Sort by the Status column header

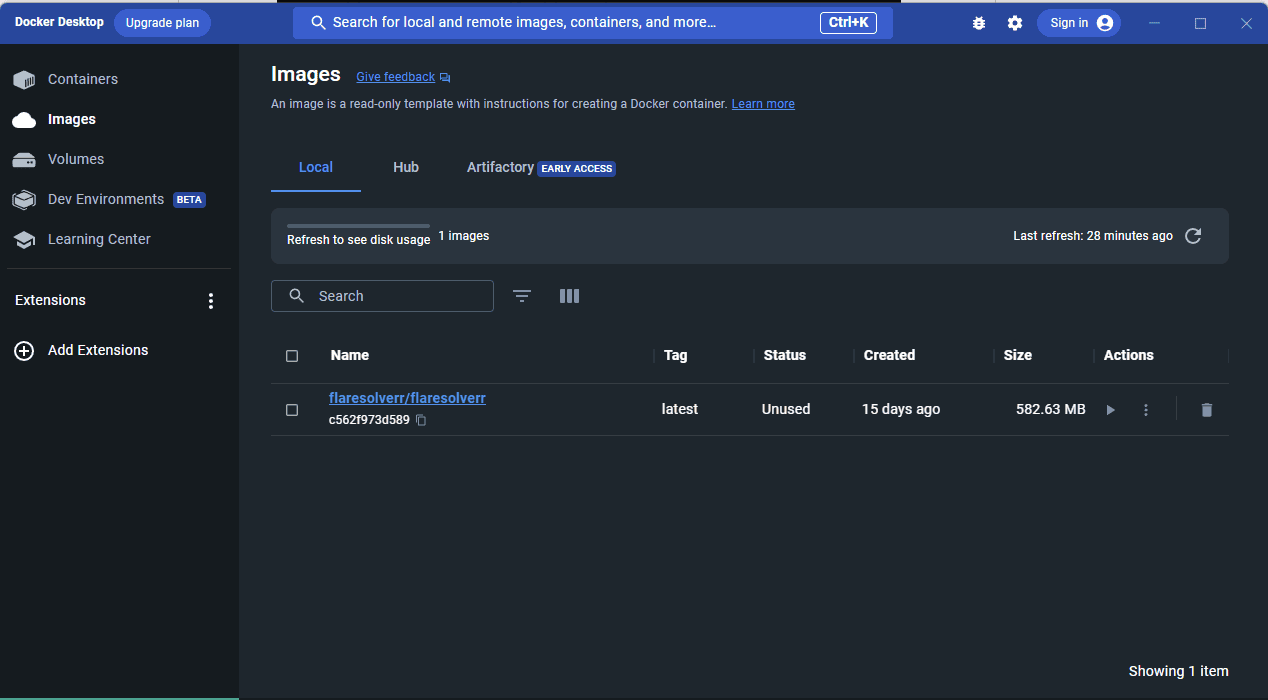[785, 355]
